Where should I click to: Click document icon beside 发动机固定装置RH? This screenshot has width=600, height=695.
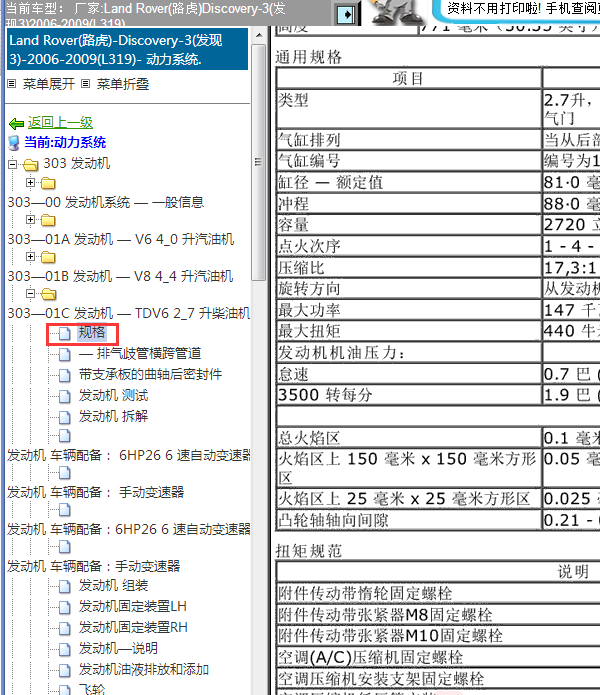[65, 628]
